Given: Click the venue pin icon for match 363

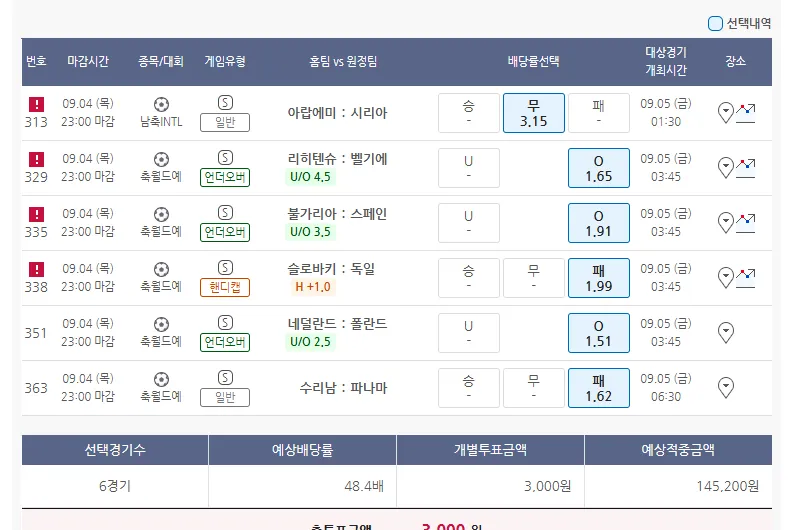Looking at the screenshot, I should (x=727, y=387).
